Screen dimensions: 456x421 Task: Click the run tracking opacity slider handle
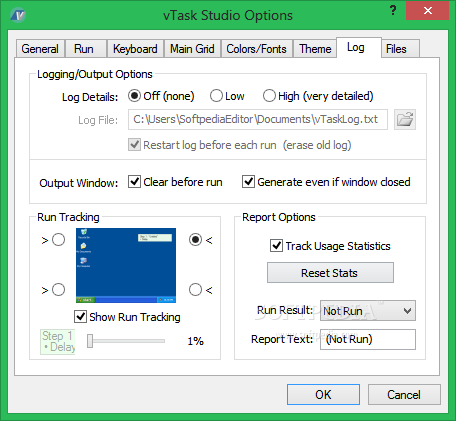(x=90, y=341)
